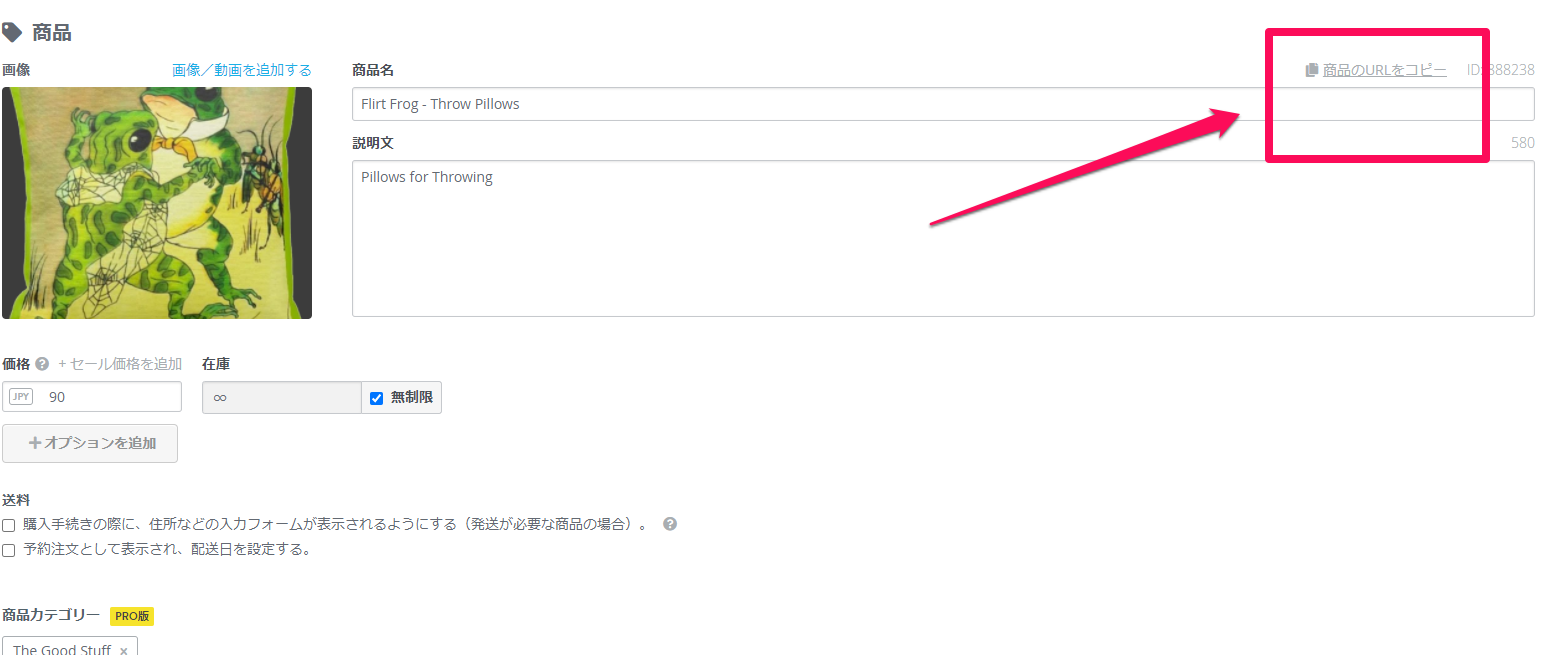Remove The Good Stuff category tag
The height and width of the screenshot is (655, 1565).
[x=123, y=651]
